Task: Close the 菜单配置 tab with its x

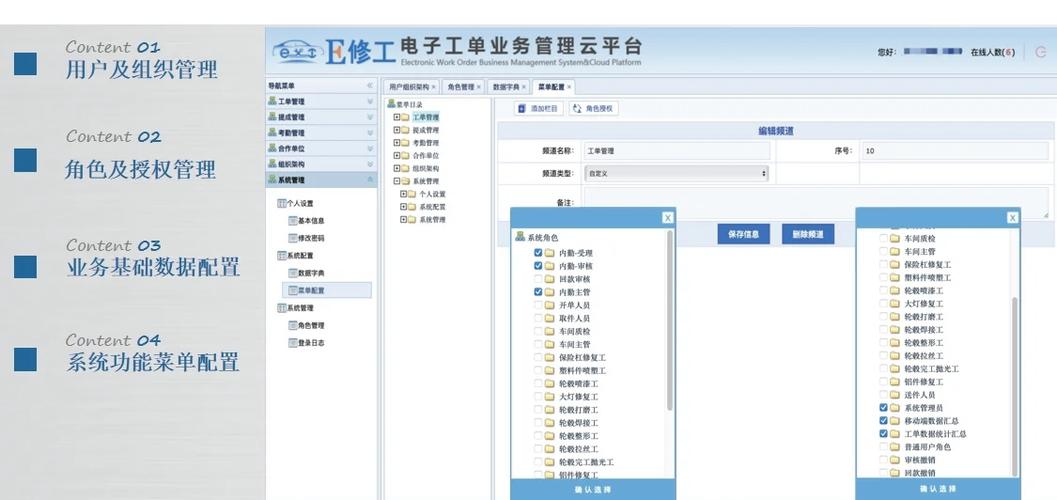Action: click(569, 87)
